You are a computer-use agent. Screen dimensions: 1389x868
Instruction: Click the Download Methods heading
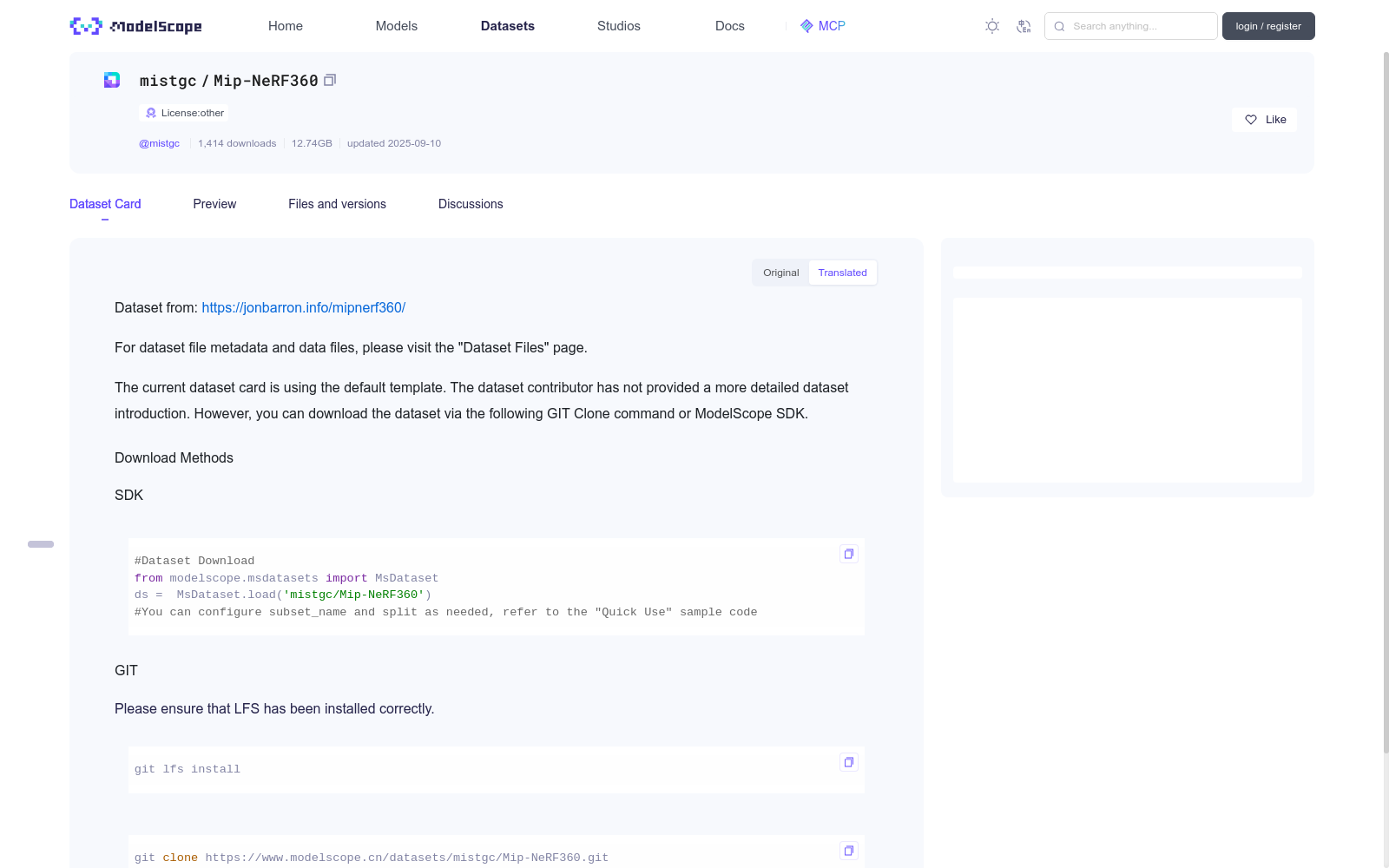tap(174, 457)
